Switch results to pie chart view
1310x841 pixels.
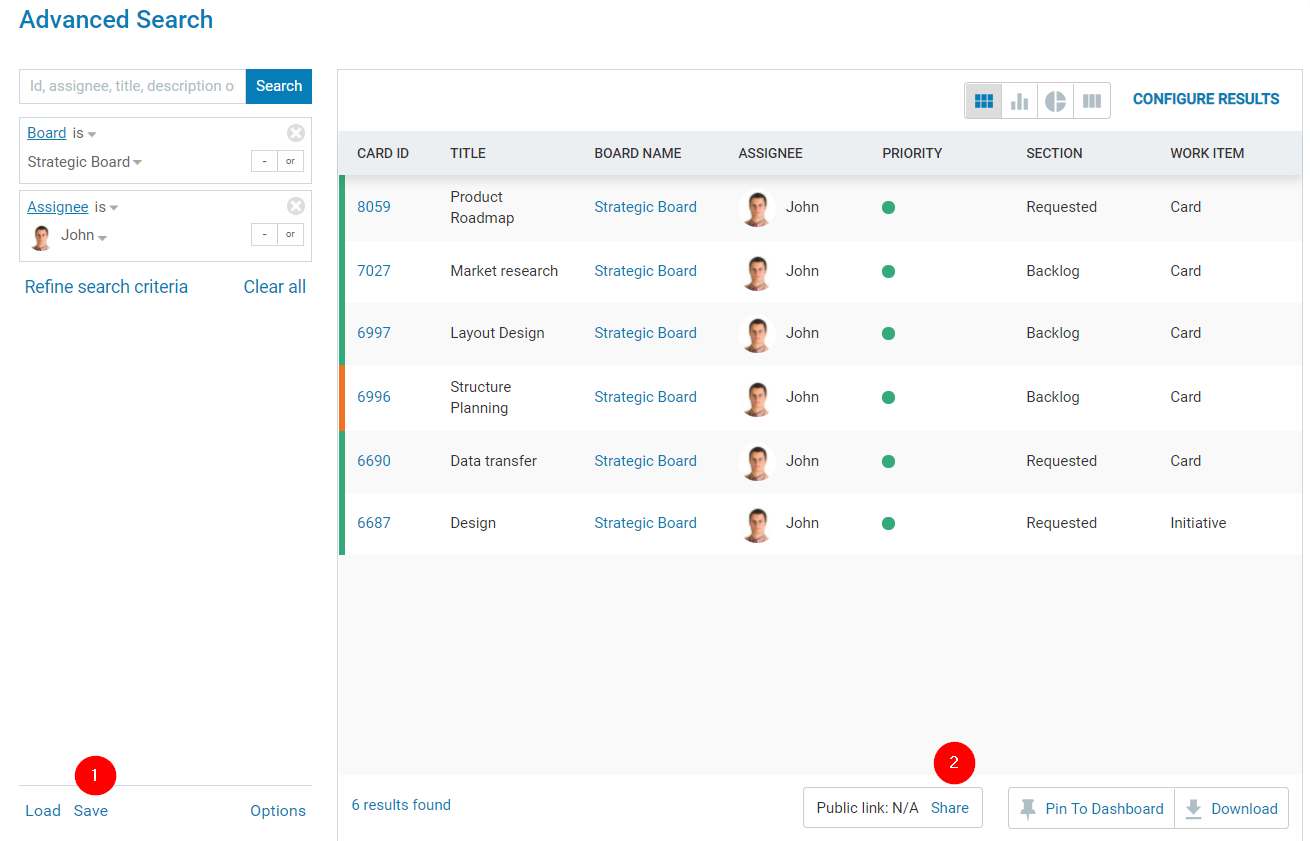(1055, 101)
